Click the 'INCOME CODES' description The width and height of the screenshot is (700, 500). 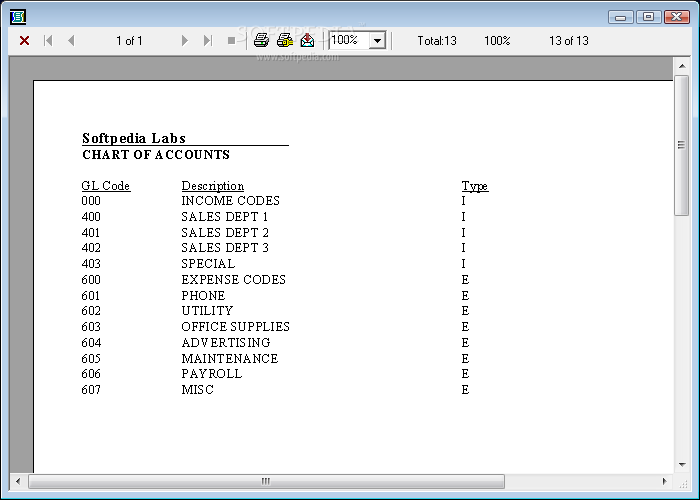(230, 201)
